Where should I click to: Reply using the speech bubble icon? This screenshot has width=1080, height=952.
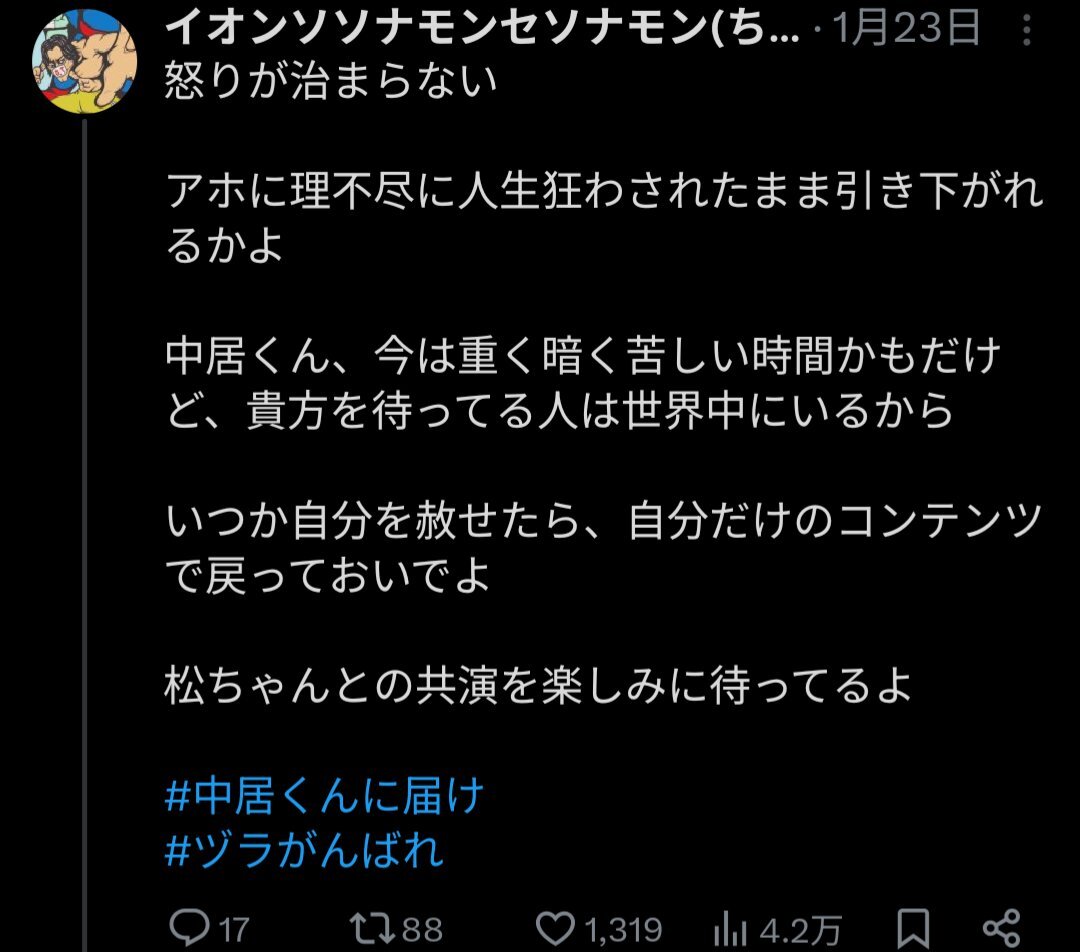pos(189,928)
